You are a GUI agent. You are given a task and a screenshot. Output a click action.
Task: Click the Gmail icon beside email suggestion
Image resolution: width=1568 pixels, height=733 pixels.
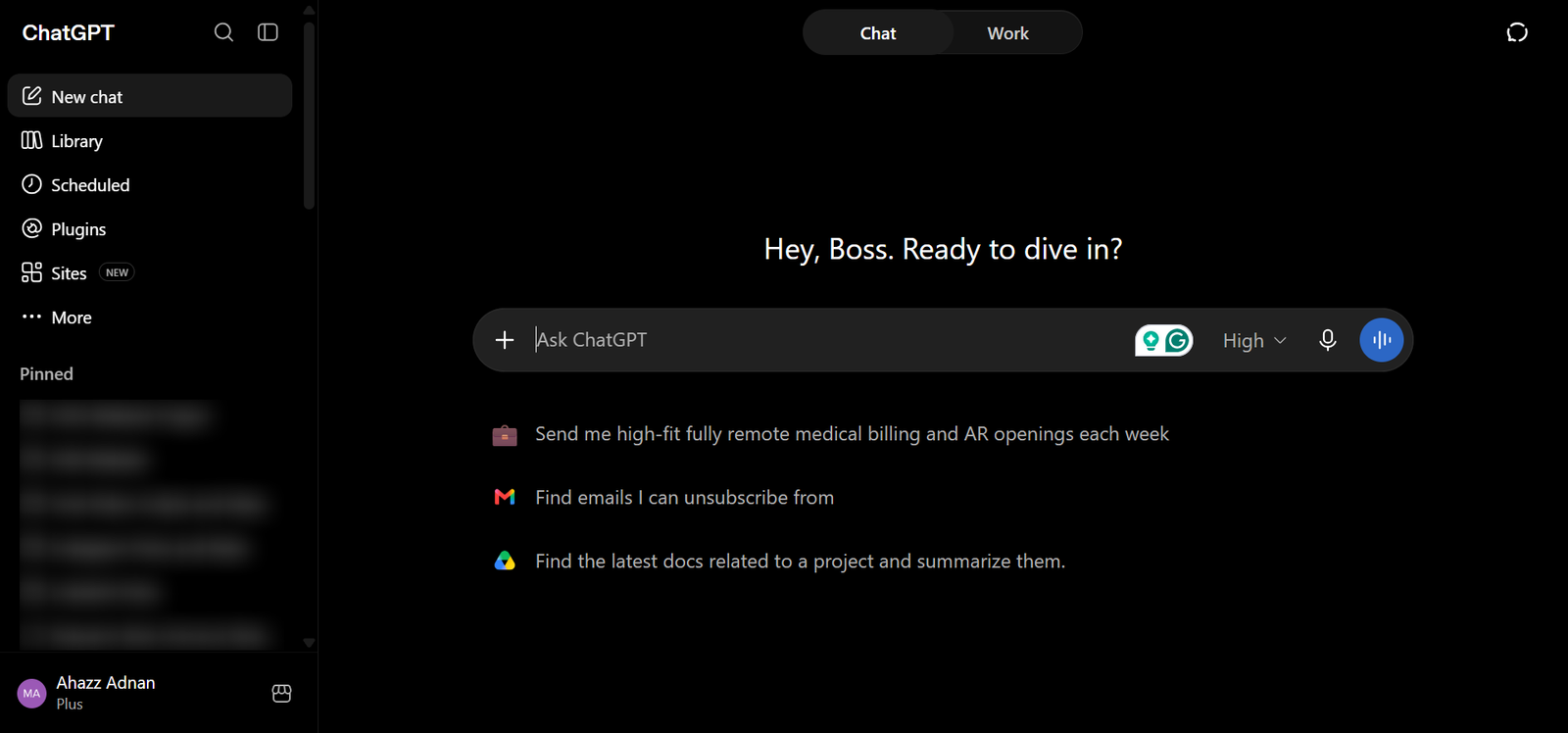pos(505,498)
